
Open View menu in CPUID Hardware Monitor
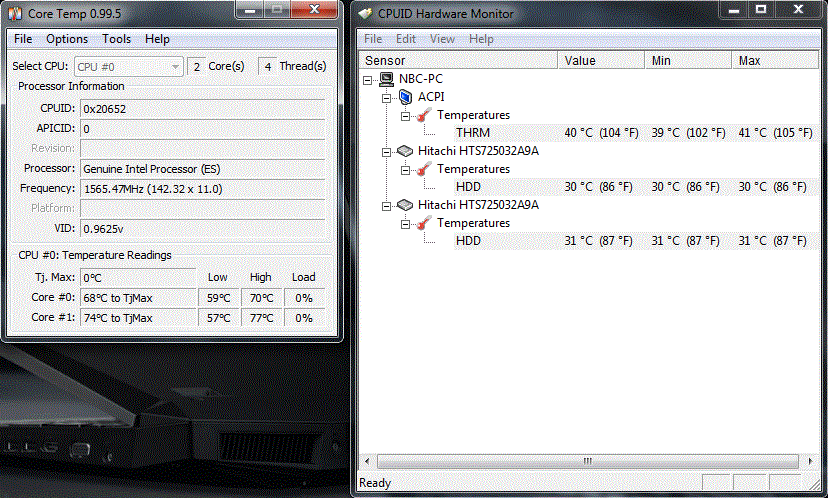[x=442, y=39]
